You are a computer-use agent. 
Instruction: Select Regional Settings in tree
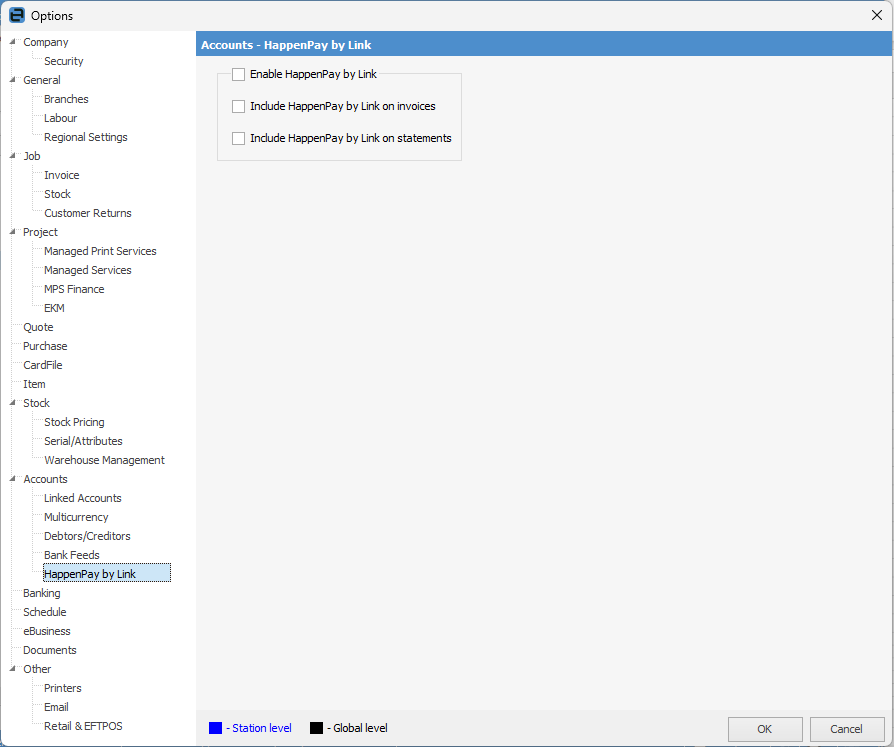(x=86, y=137)
